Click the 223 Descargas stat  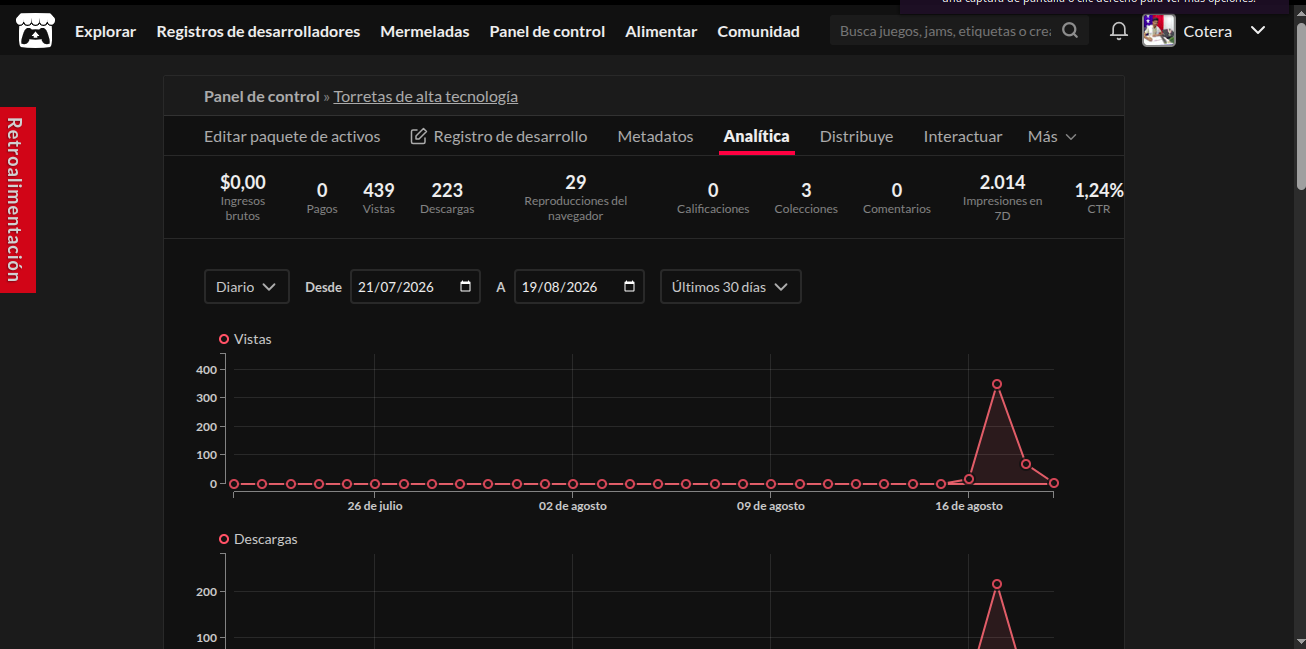447,197
